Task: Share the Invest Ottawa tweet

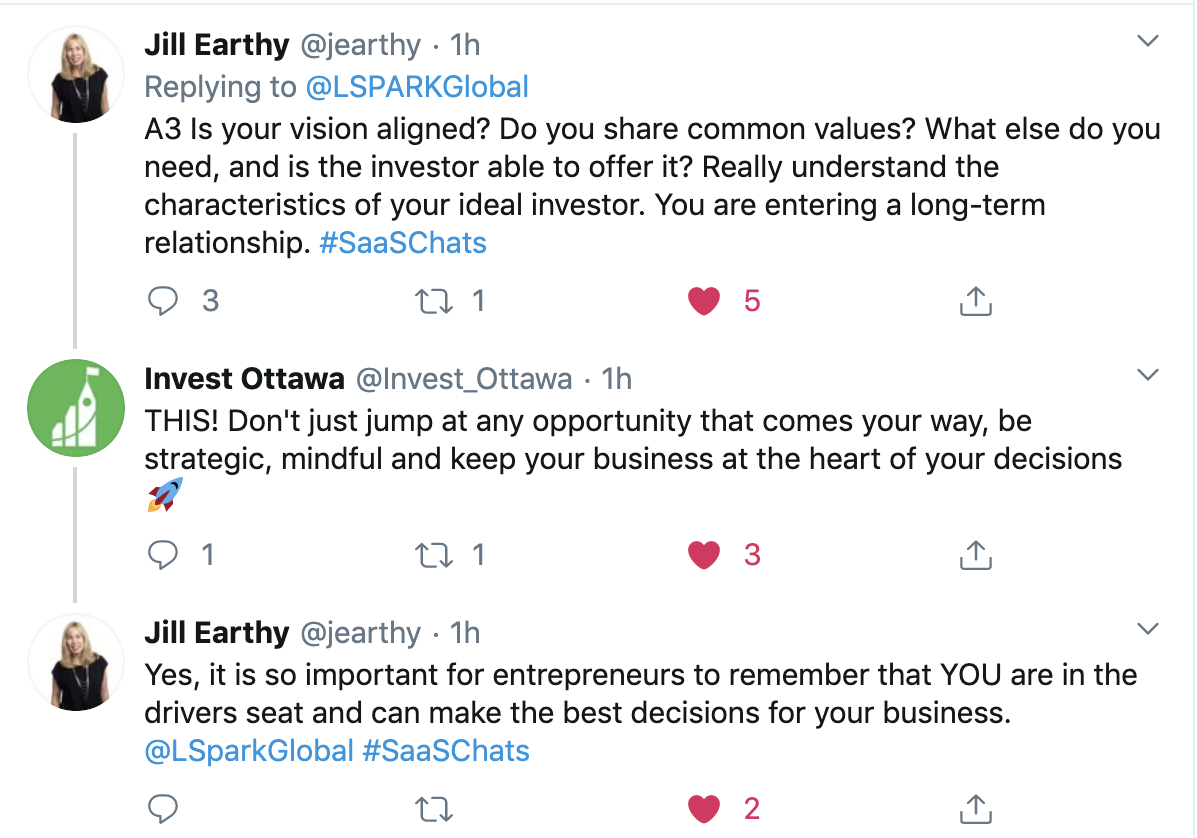Action: [x=976, y=555]
